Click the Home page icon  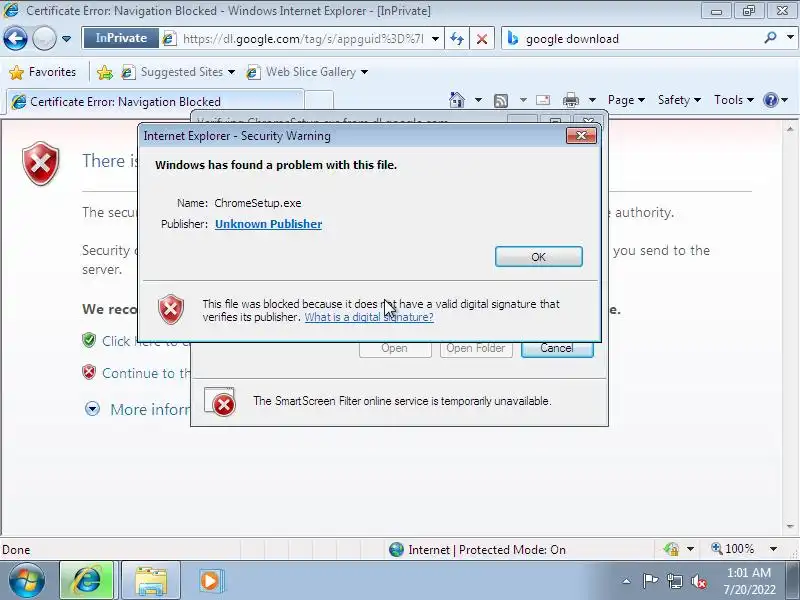tap(457, 100)
